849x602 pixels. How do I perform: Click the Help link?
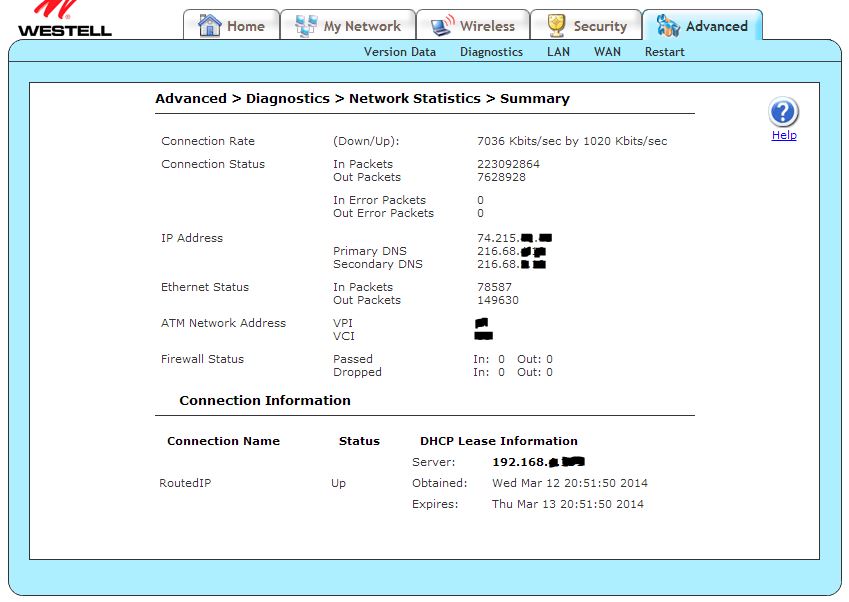783,135
